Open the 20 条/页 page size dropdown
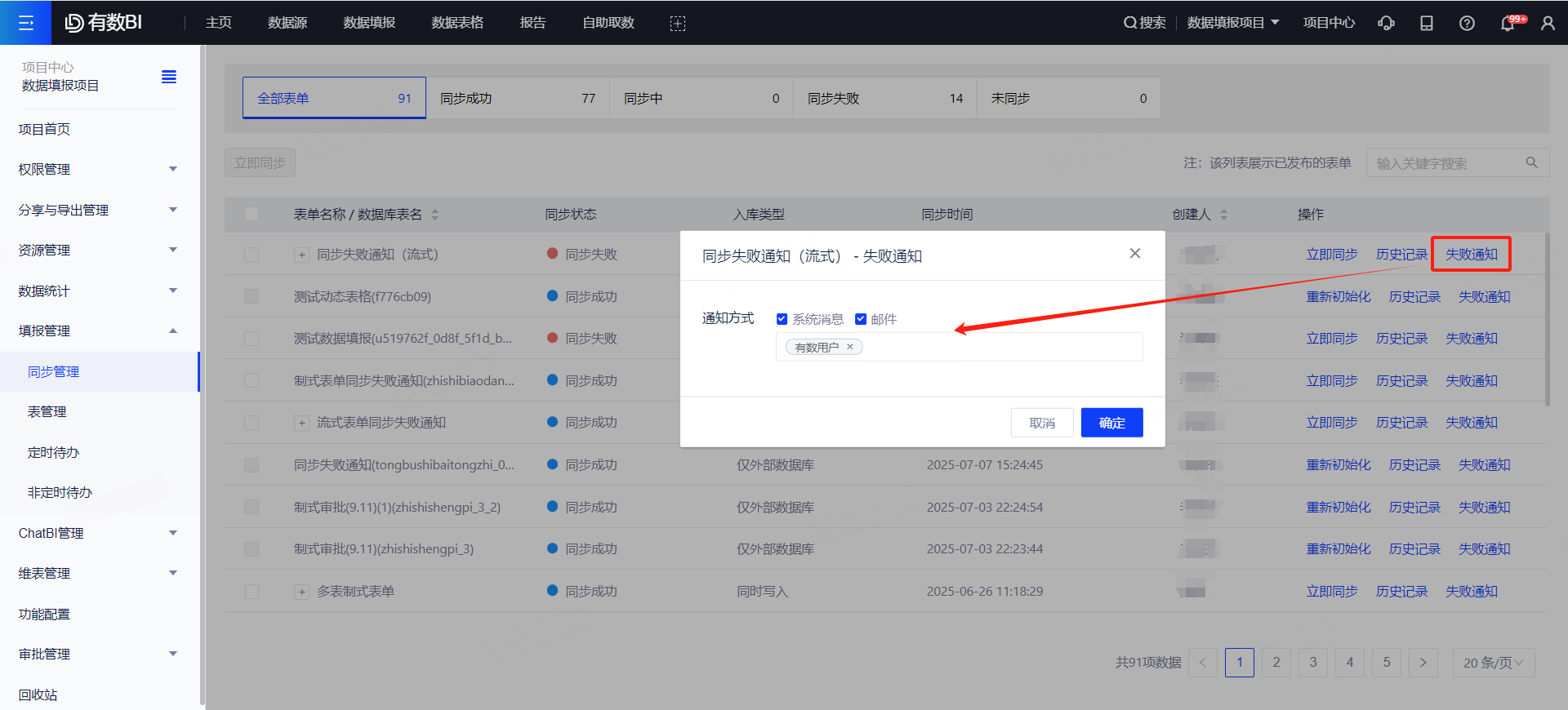The height and width of the screenshot is (710, 1568). (1493, 663)
